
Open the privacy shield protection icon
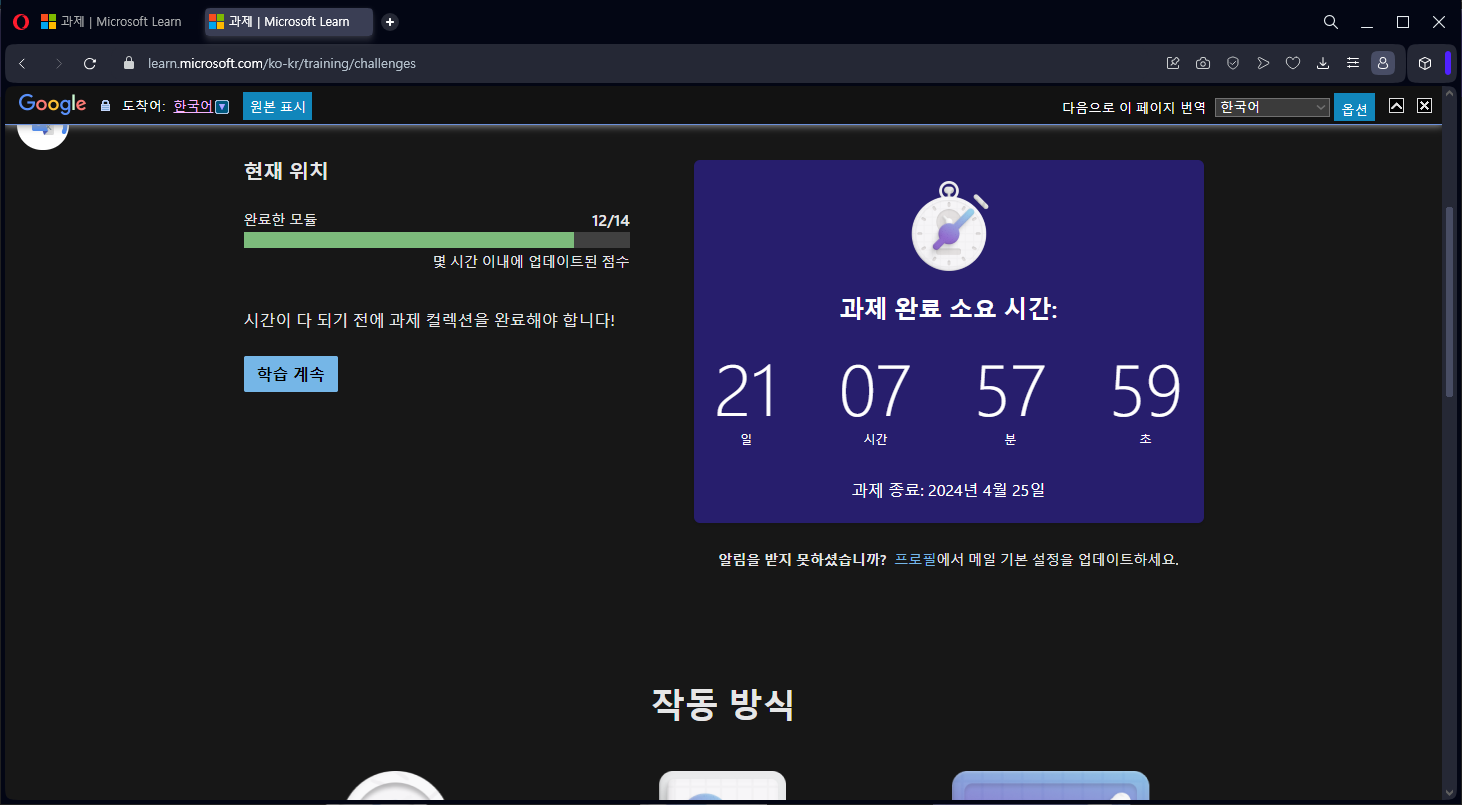pyautogui.click(x=1233, y=63)
